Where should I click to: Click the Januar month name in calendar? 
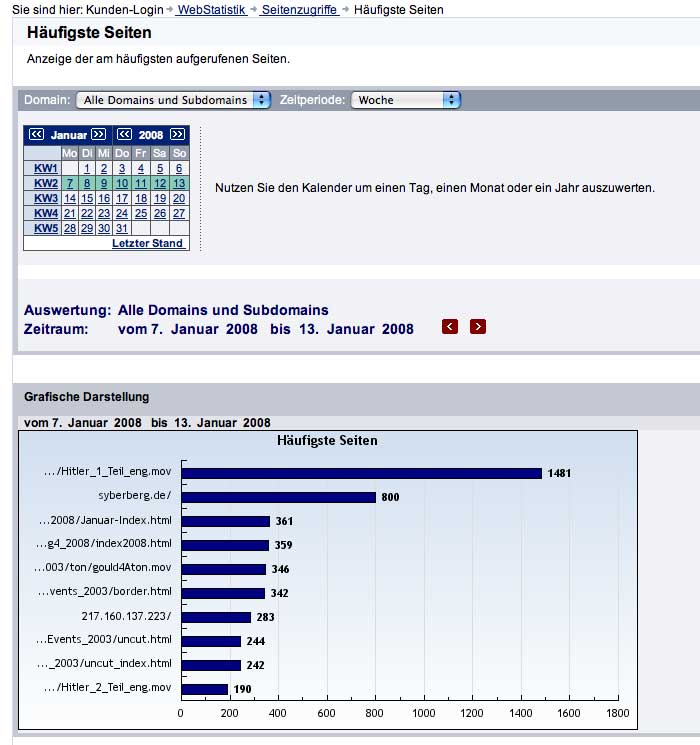[68, 135]
